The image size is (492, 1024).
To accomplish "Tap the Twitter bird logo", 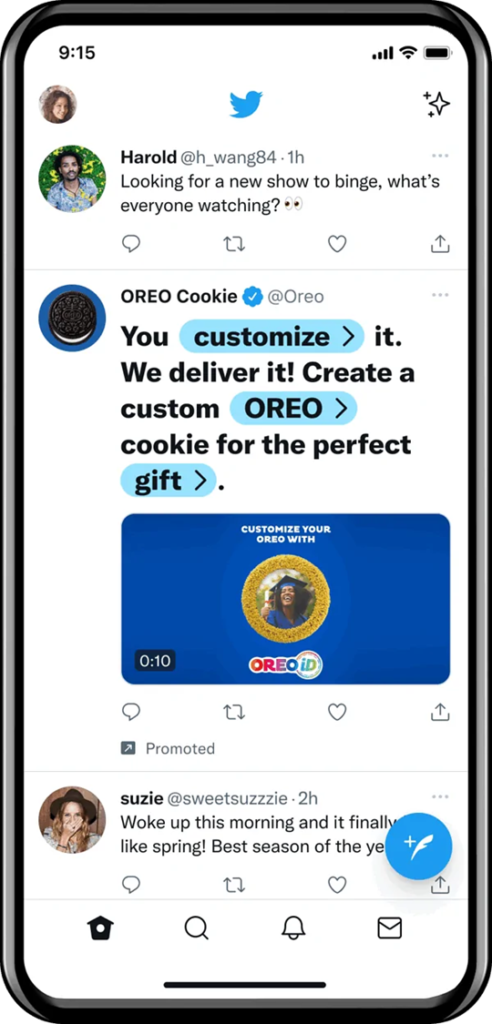I will pos(246,104).
